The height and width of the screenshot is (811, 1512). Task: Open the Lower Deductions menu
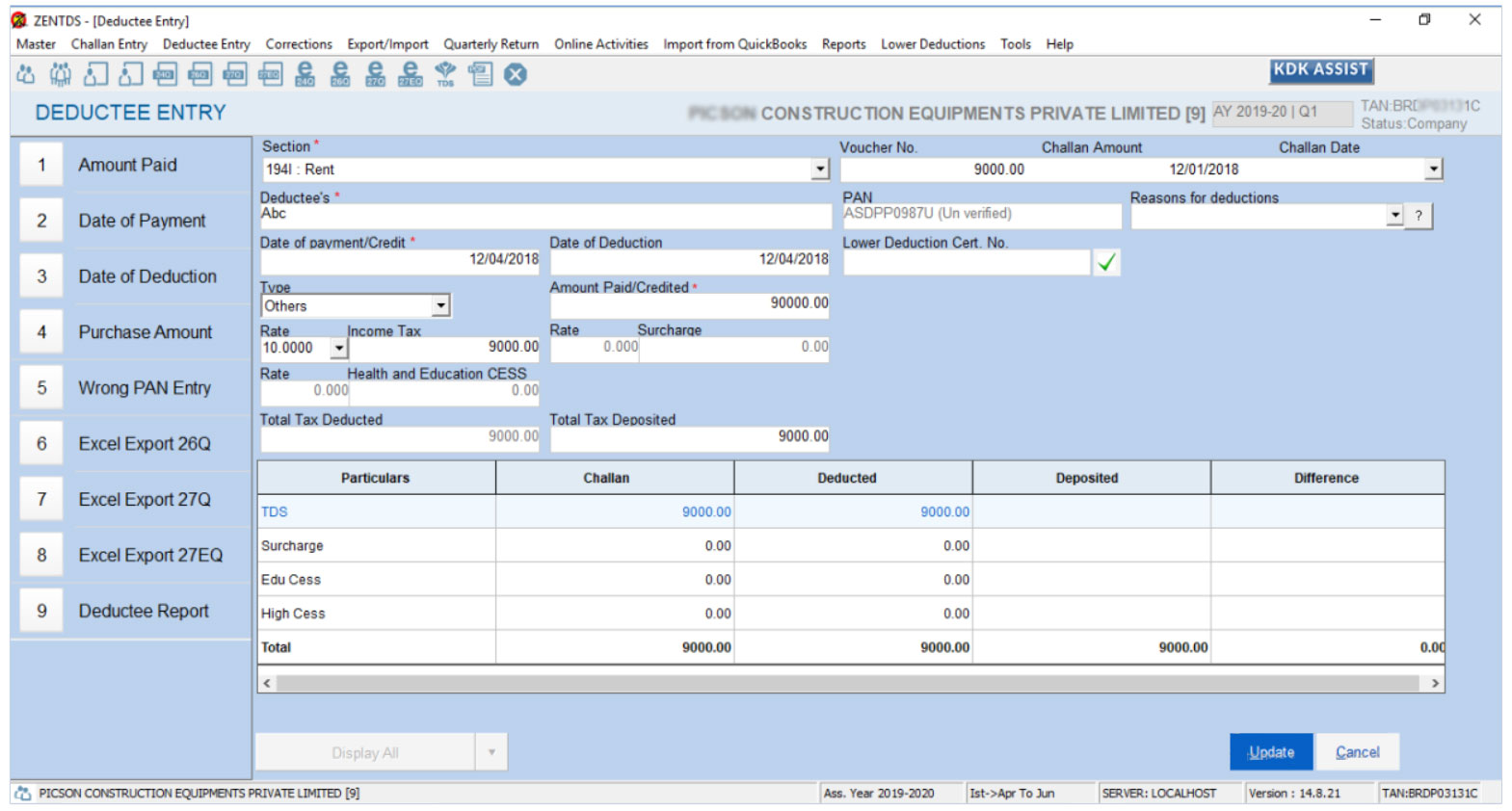932,44
